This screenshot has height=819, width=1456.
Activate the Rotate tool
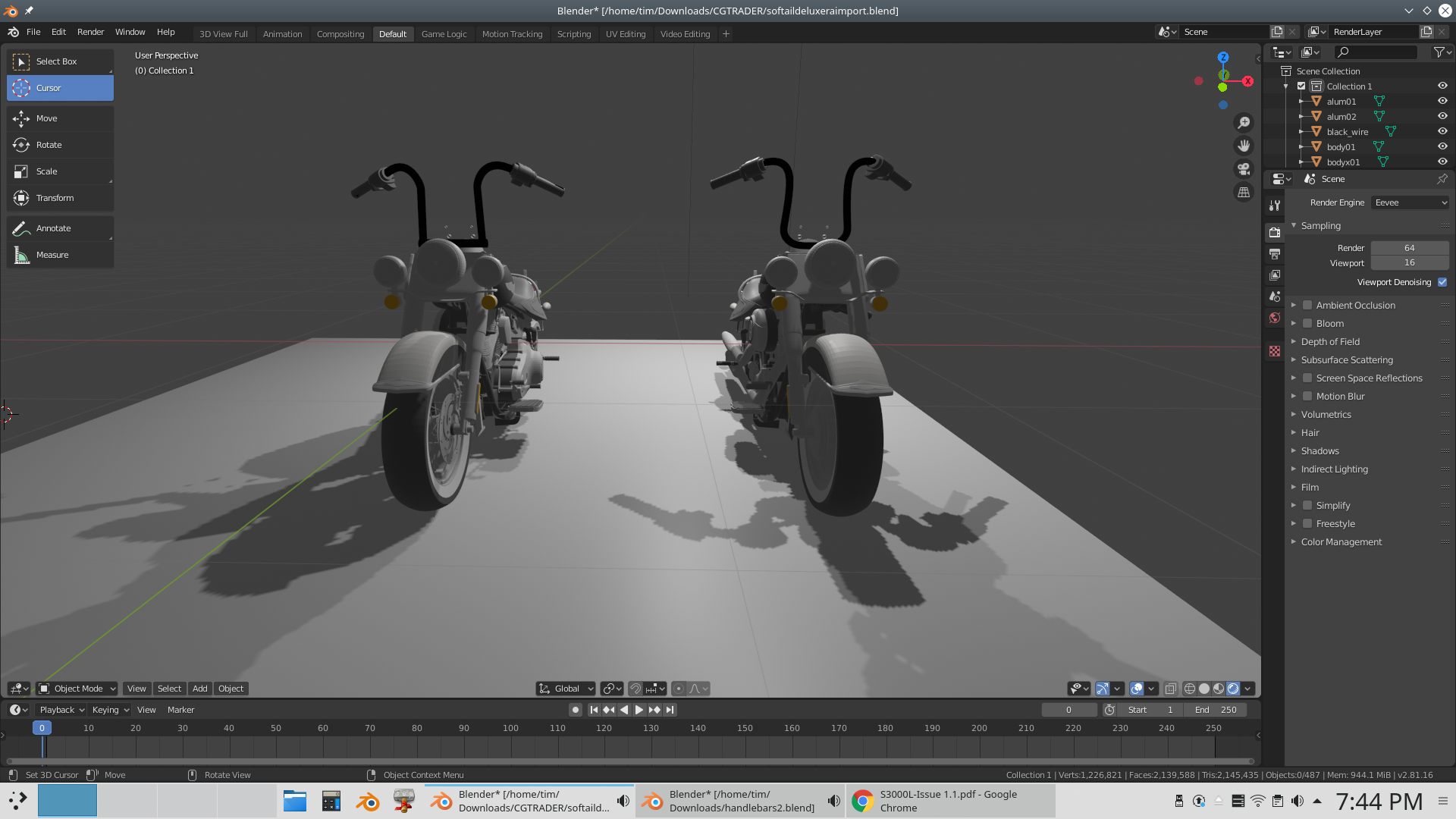(49, 145)
